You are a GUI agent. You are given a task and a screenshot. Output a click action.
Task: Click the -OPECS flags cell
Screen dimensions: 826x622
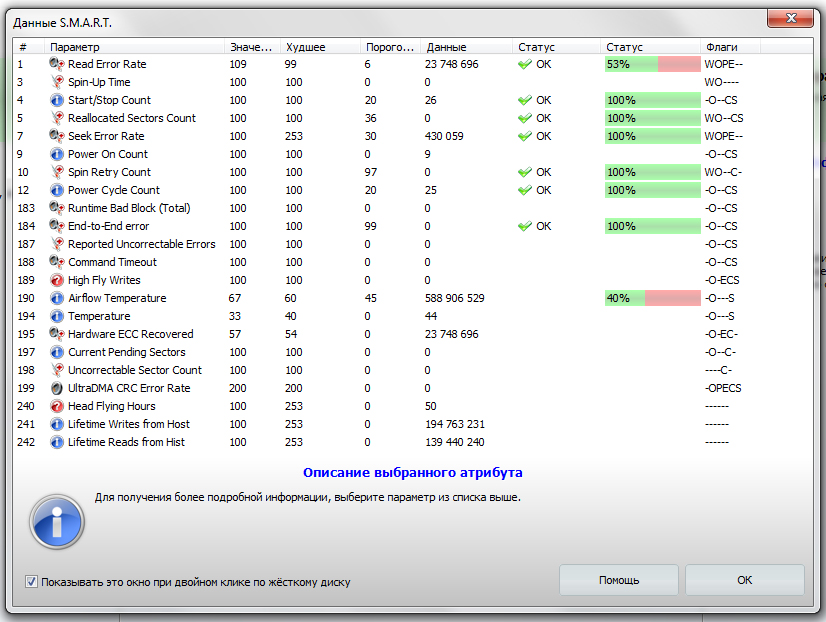(723, 388)
